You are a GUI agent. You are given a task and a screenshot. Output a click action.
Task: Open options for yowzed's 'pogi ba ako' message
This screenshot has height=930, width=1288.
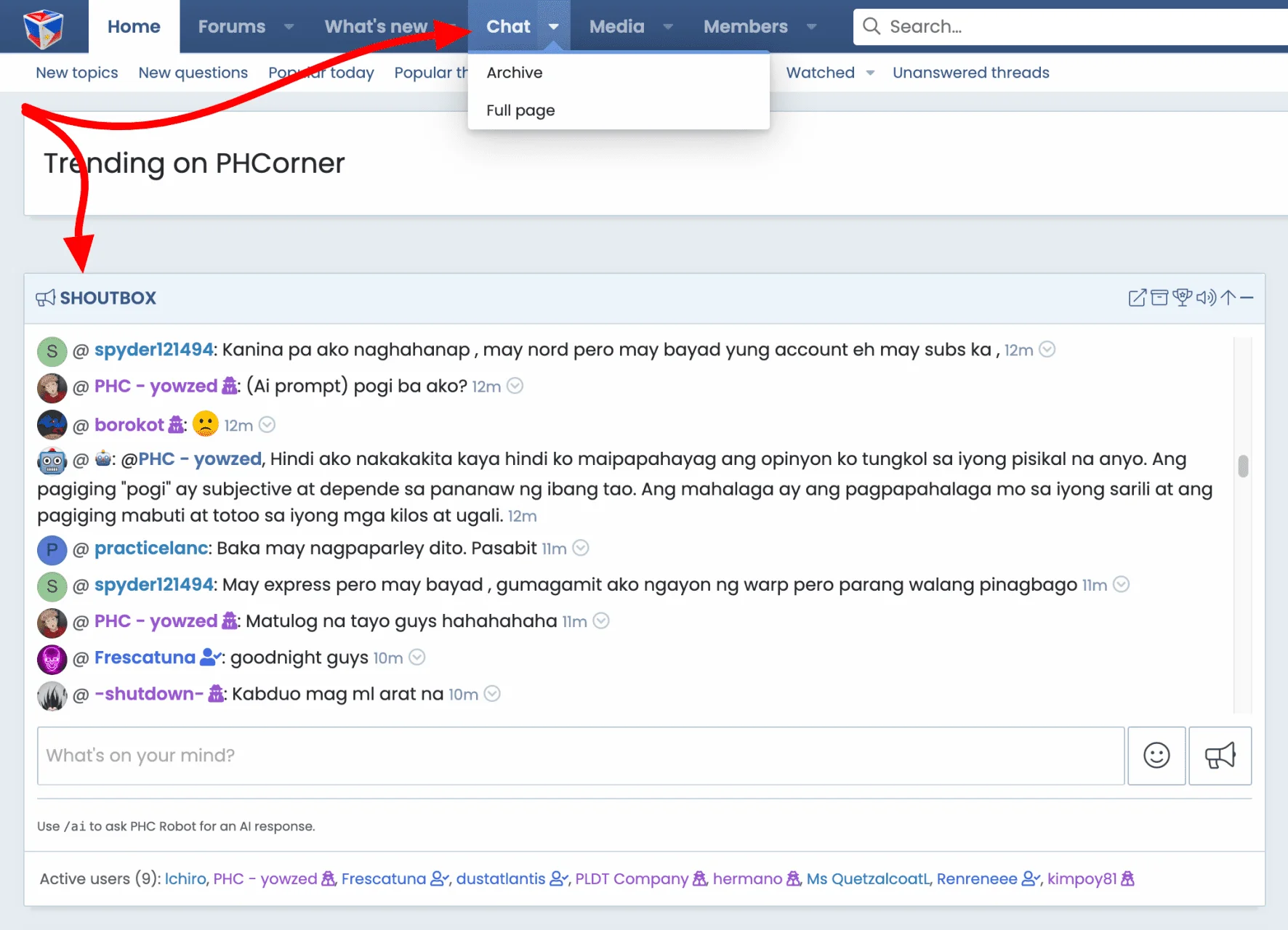point(515,386)
